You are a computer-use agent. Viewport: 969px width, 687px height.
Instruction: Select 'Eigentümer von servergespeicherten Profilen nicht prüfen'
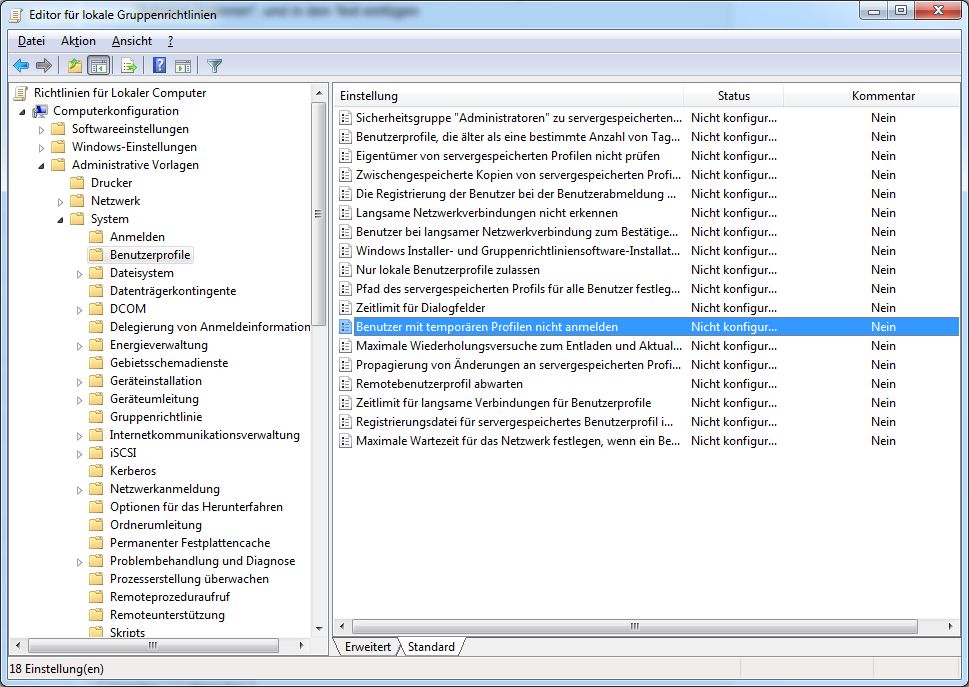point(648,156)
